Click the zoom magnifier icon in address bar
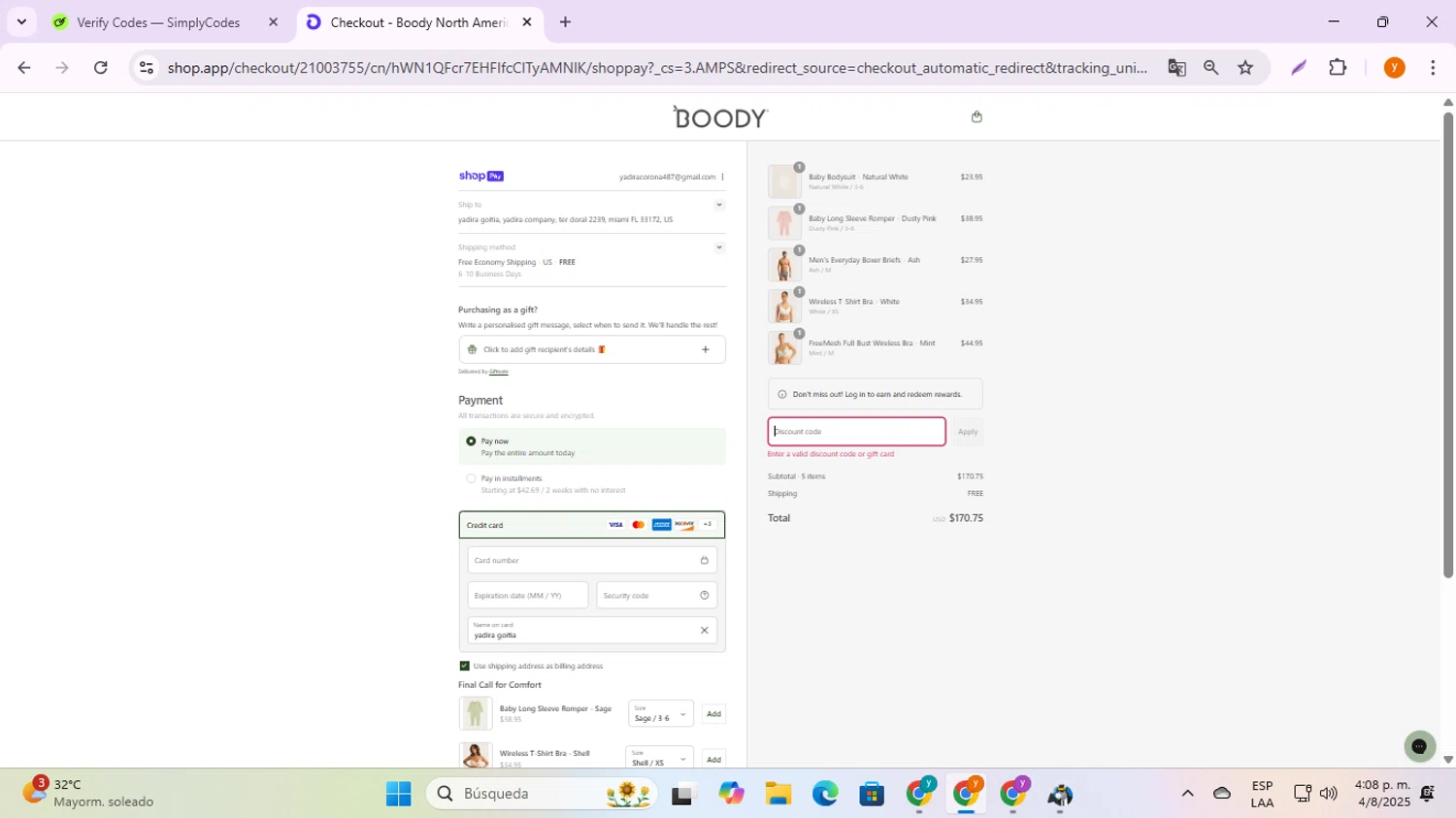1456x818 pixels. [1210, 67]
